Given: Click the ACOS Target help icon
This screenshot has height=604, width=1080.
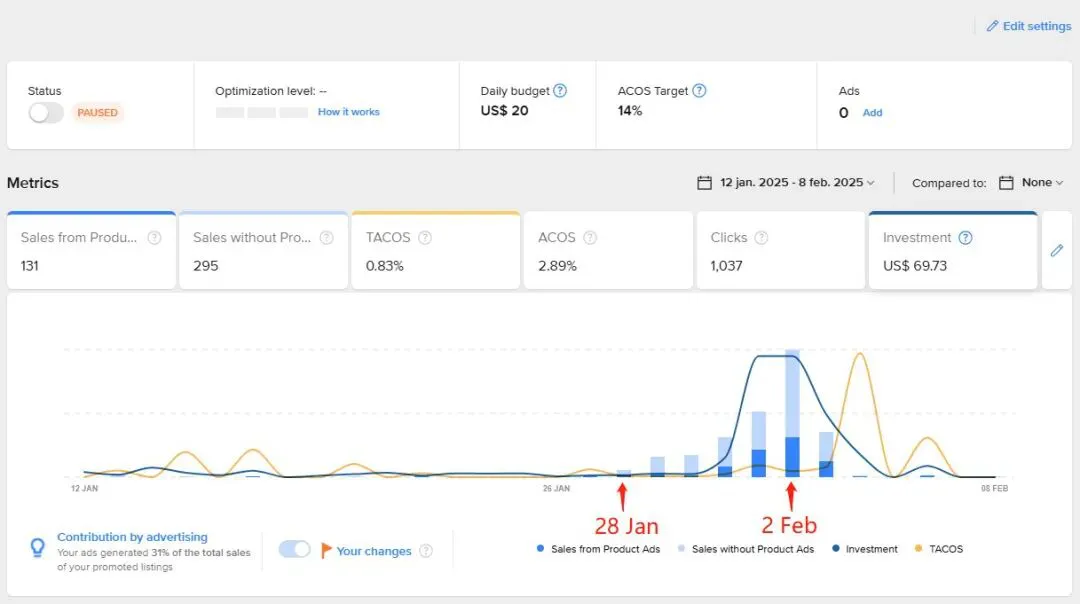Looking at the screenshot, I should [699, 90].
